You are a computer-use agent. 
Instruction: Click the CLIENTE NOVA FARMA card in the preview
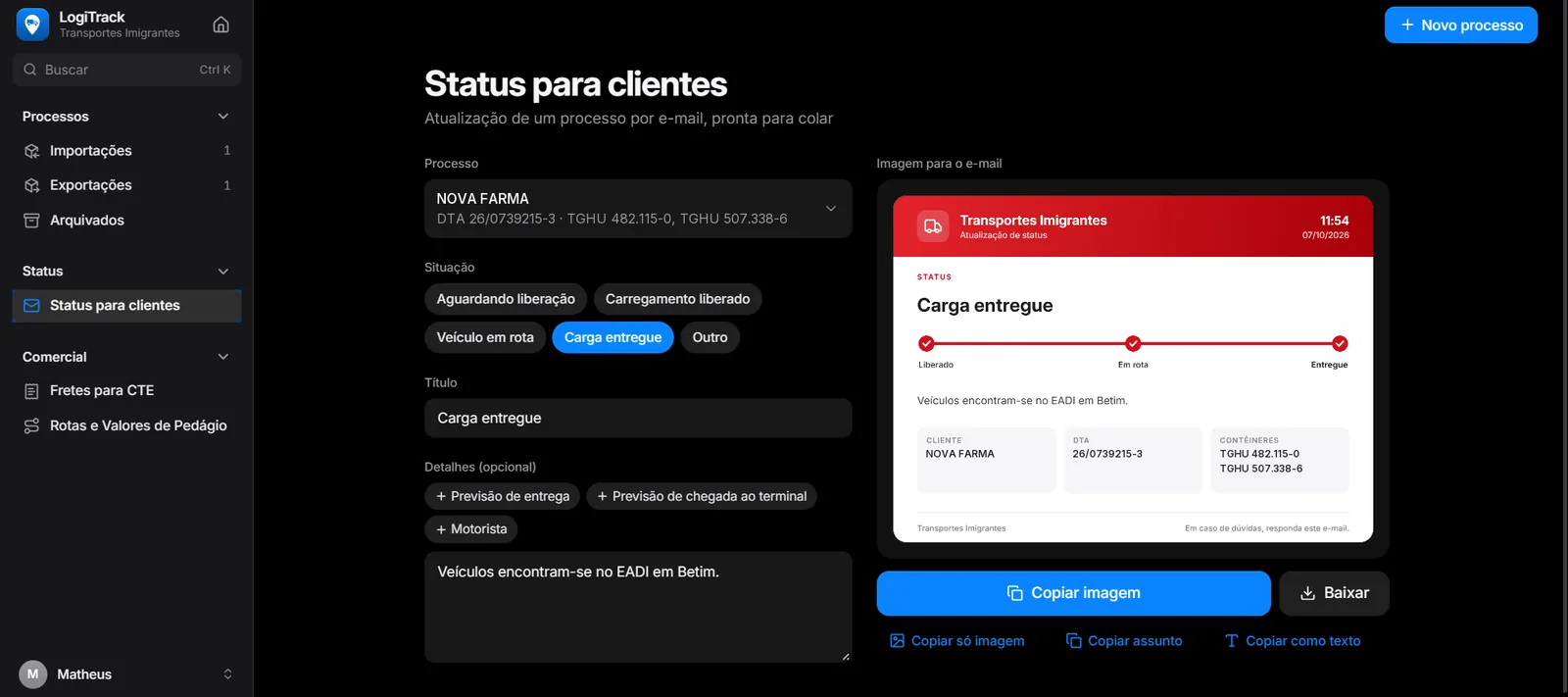coord(986,460)
